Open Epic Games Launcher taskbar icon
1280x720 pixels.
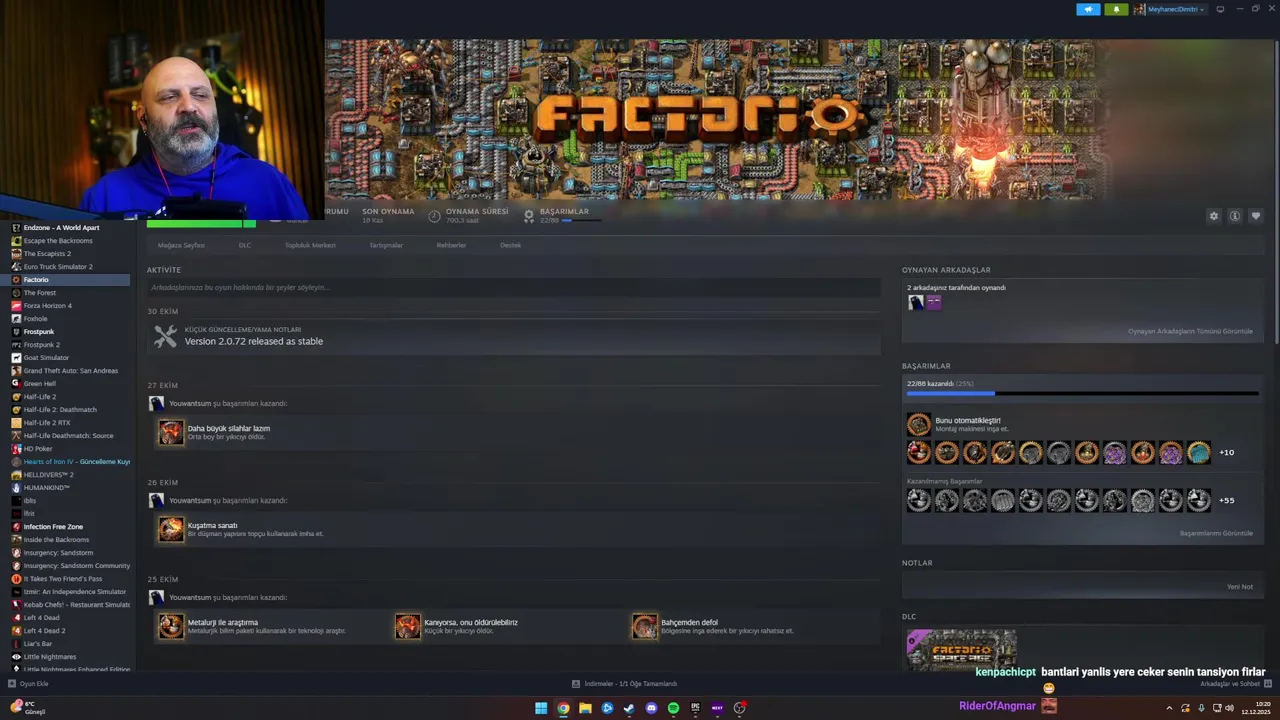(695, 708)
